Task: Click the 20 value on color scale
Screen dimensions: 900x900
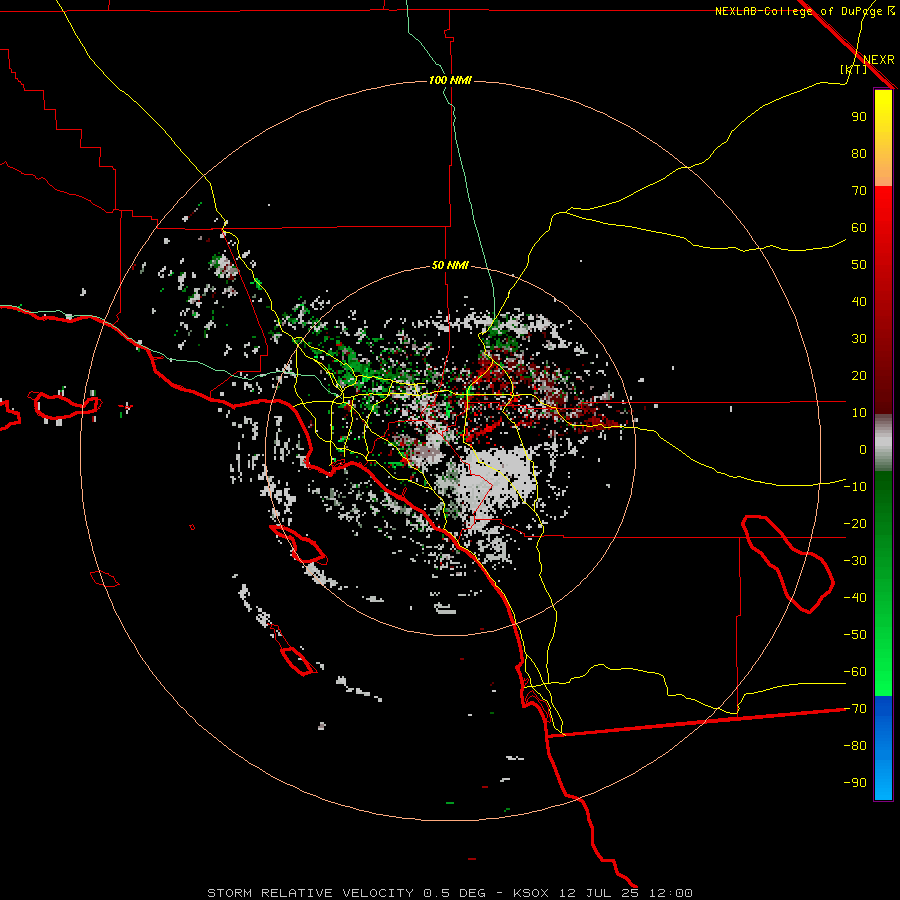Action: pyautogui.click(x=859, y=375)
